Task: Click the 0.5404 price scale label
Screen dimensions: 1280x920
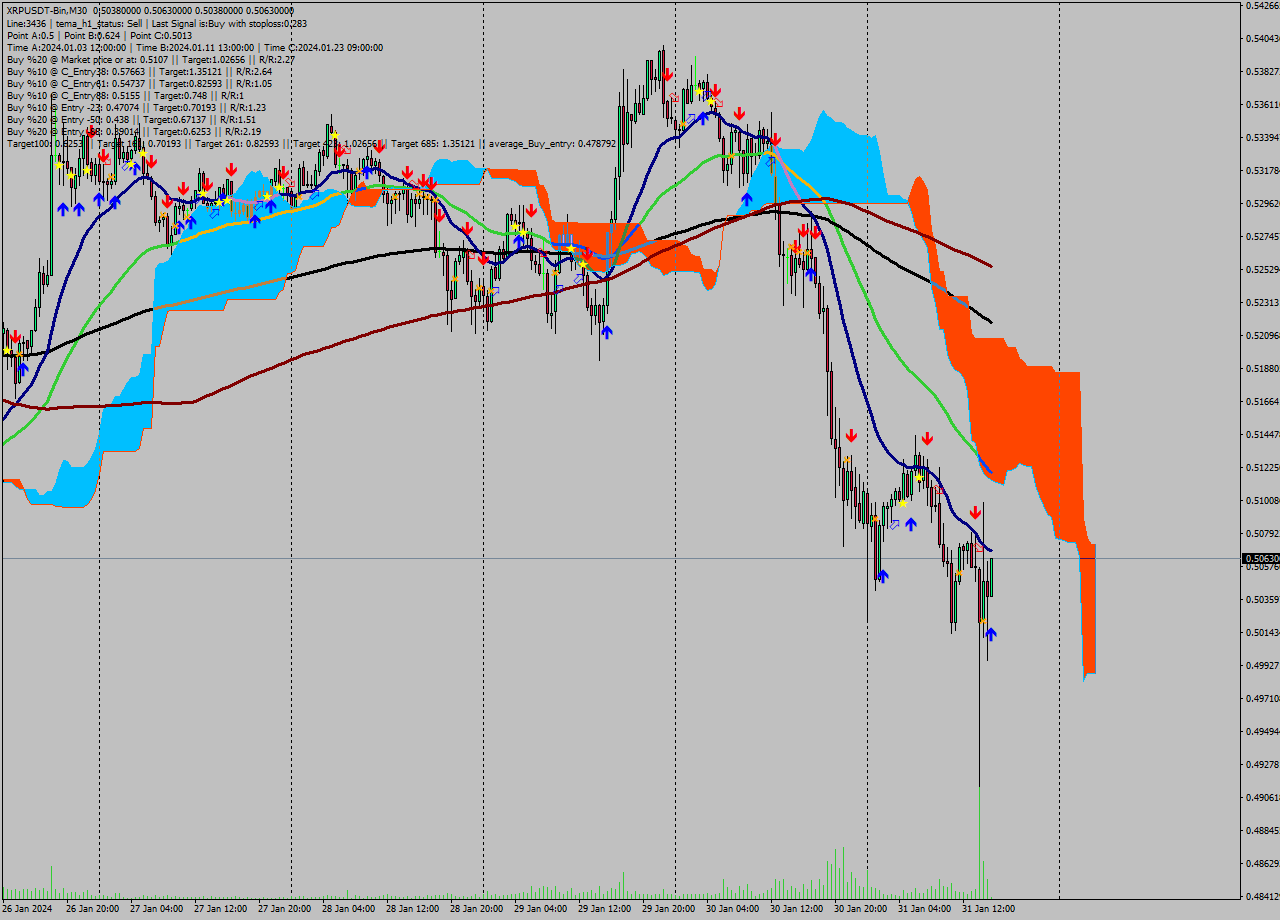Action: (1262, 38)
